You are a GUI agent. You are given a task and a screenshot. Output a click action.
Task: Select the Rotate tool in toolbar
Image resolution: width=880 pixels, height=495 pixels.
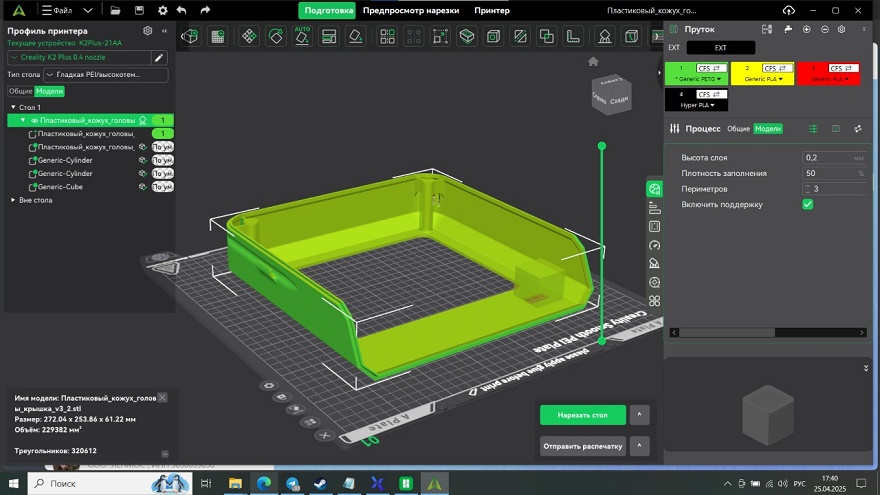click(x=276, y=36)
